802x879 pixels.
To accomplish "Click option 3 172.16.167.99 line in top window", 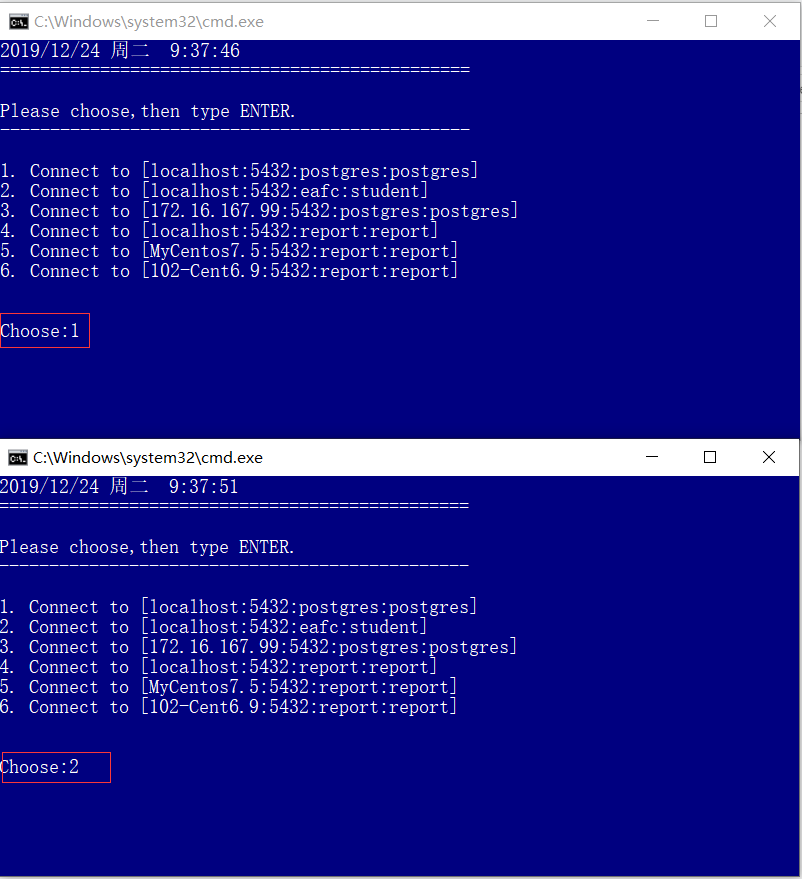I will pyautogui.click(x=259, y=211).
